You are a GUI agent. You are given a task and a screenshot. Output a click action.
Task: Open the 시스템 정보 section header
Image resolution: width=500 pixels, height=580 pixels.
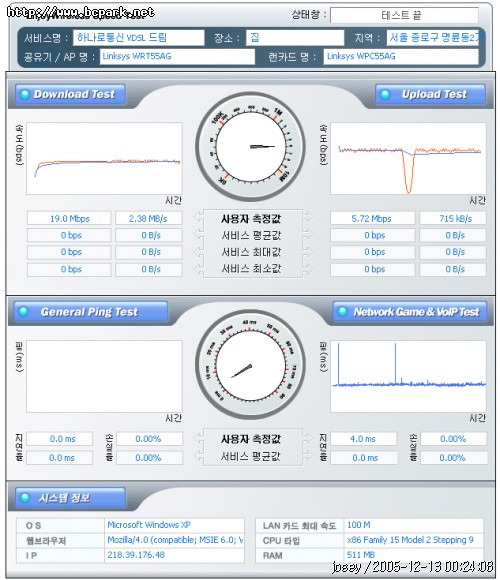point(70,498)
